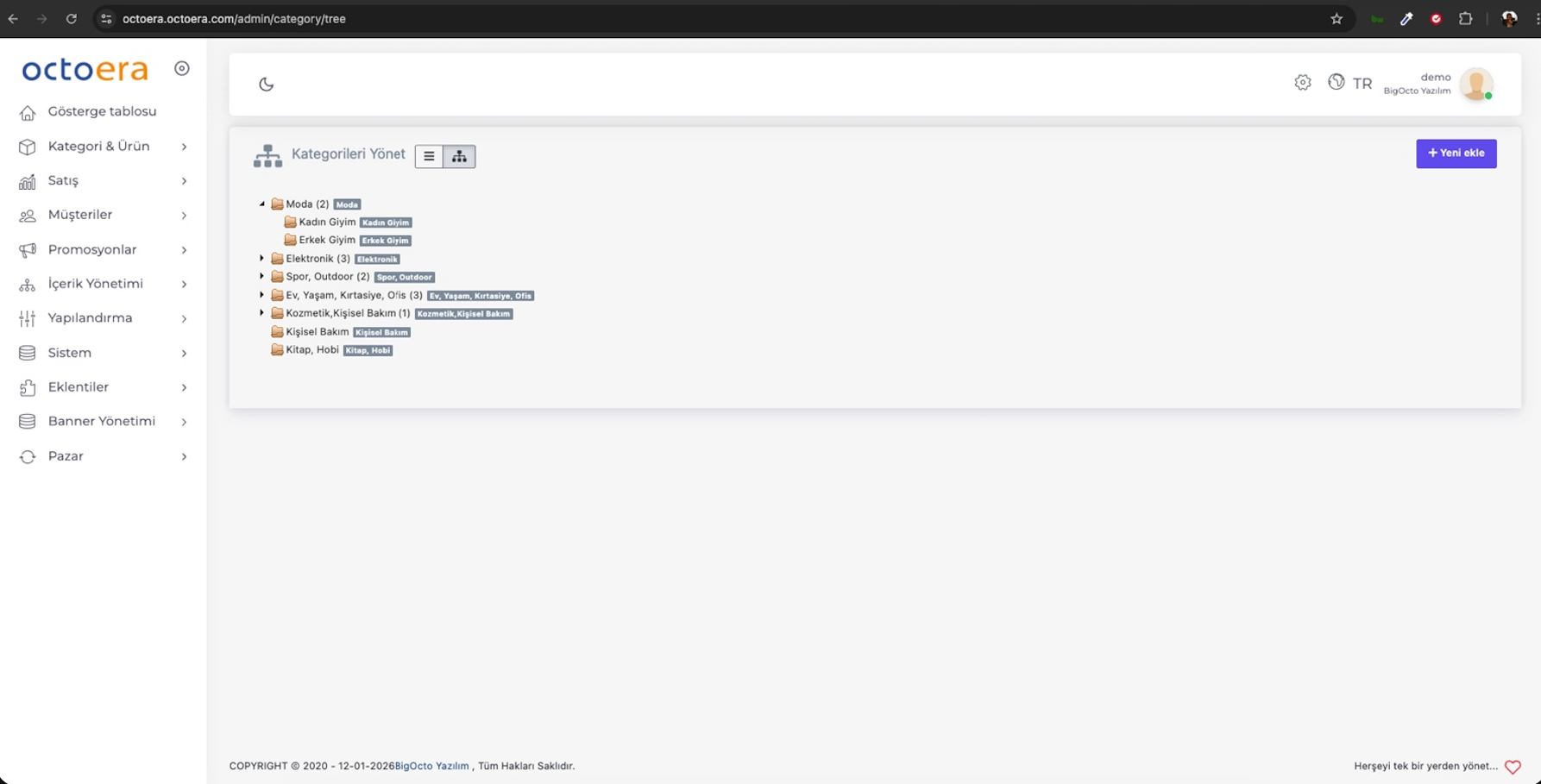Select the Kadın Giyim tree item

click(327, 223)
